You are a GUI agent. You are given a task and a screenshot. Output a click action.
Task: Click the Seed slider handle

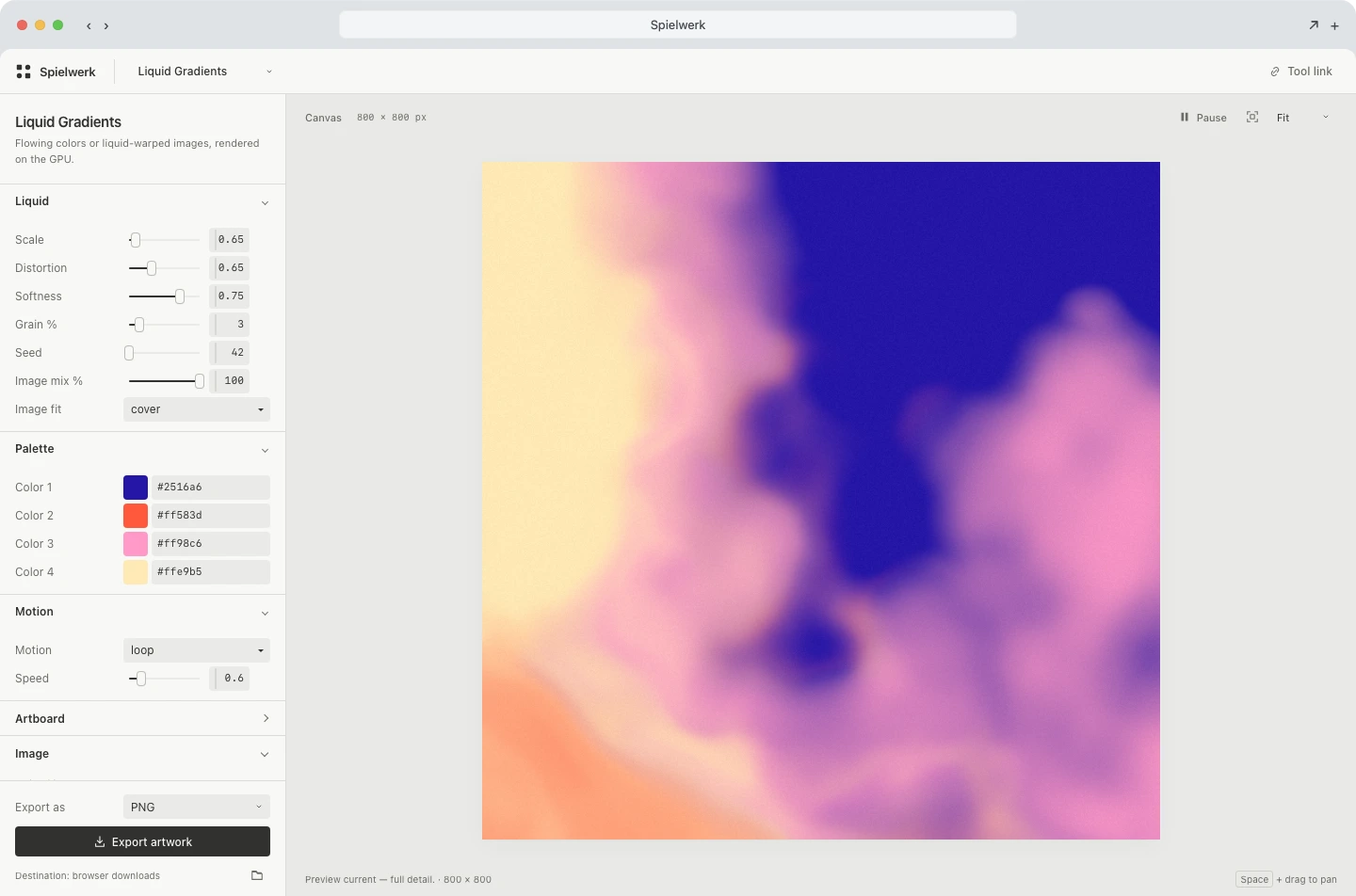tap(129, 353)
